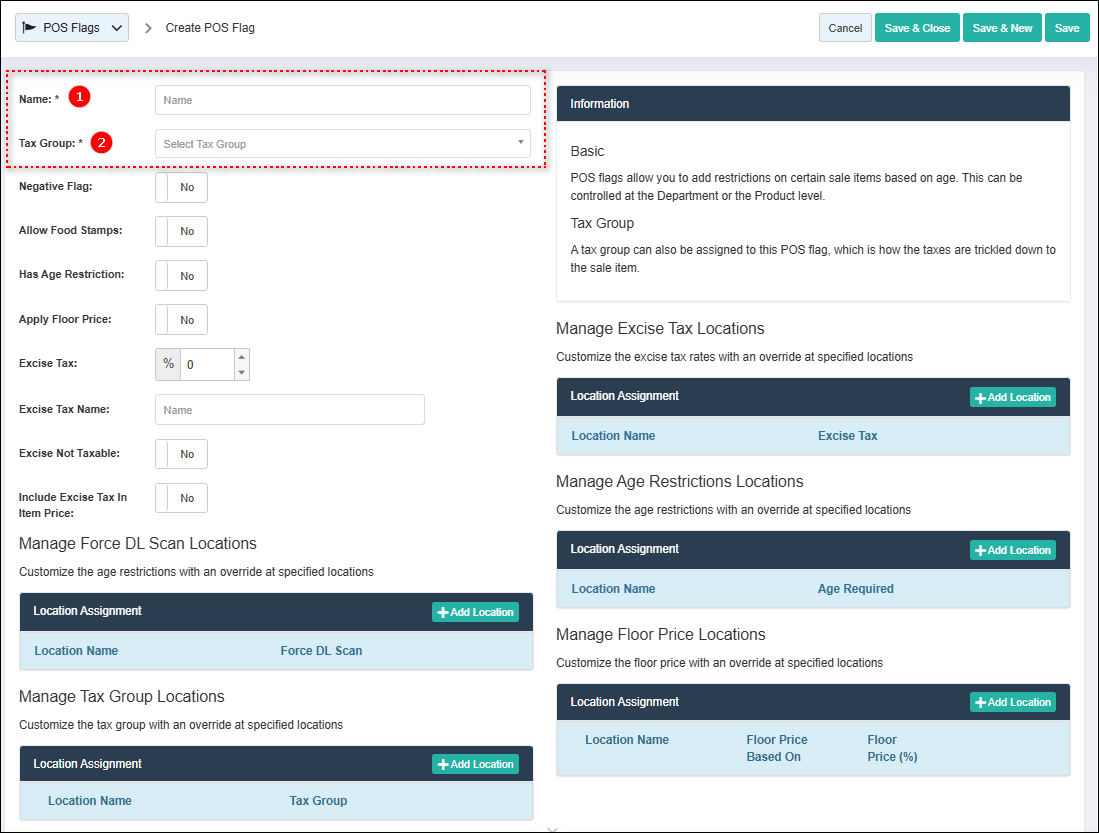
Task: Click the flag icon in POS Flags button
Action: tap(29, 27)
